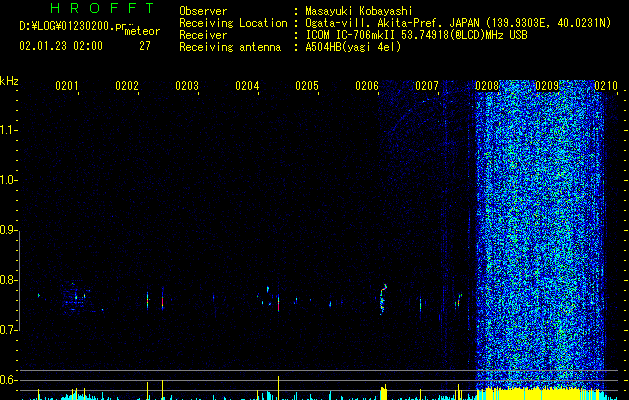Click the 0.7 kHz axis label

click(8, 330)
